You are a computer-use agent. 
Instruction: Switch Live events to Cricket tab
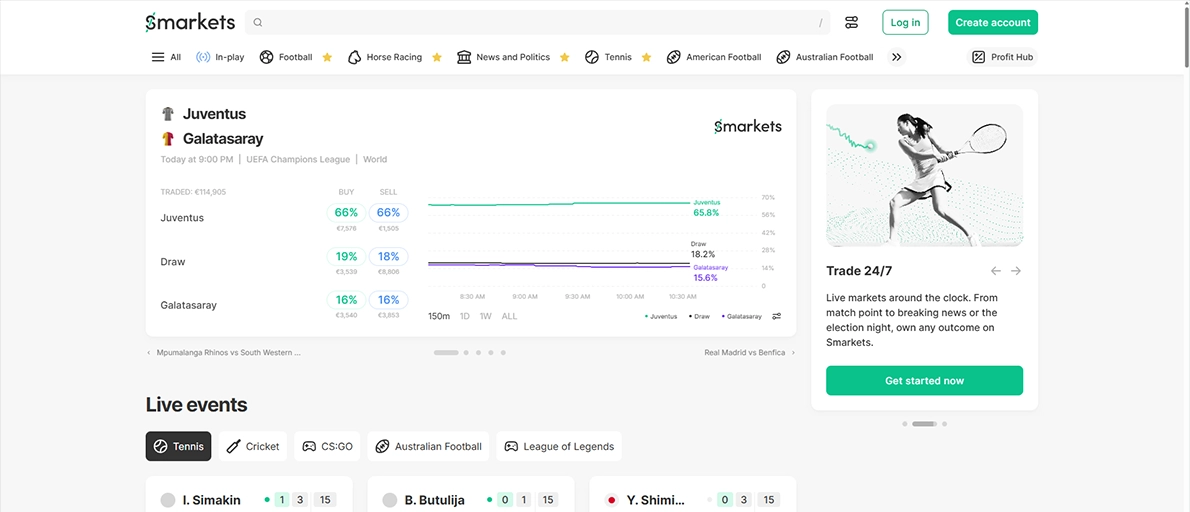click(x=253, y=446)
